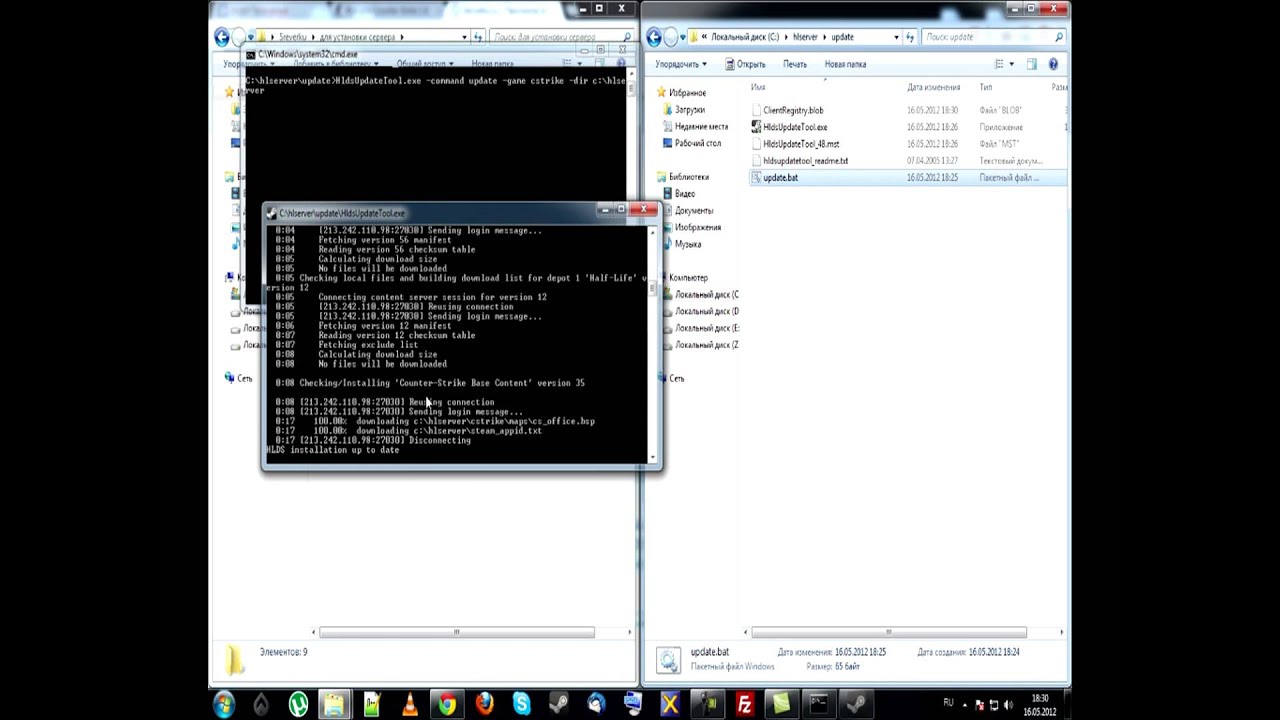Viewport: 1280px width, 720px height.
Task: Click the Windows Explorer taskbar icon
Action: click(x=334, y=704)
